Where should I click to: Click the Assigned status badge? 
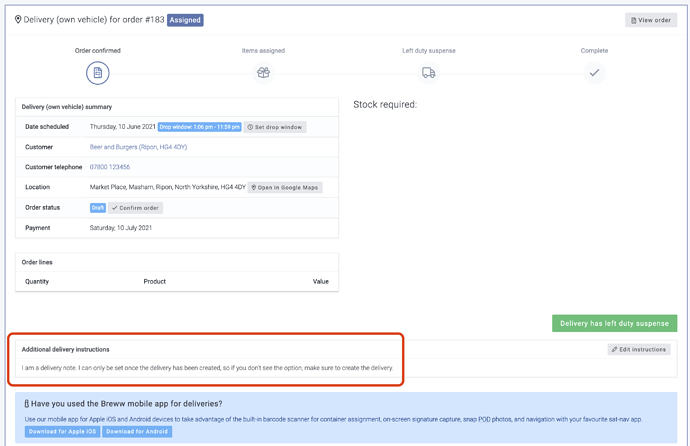point(185,20)
